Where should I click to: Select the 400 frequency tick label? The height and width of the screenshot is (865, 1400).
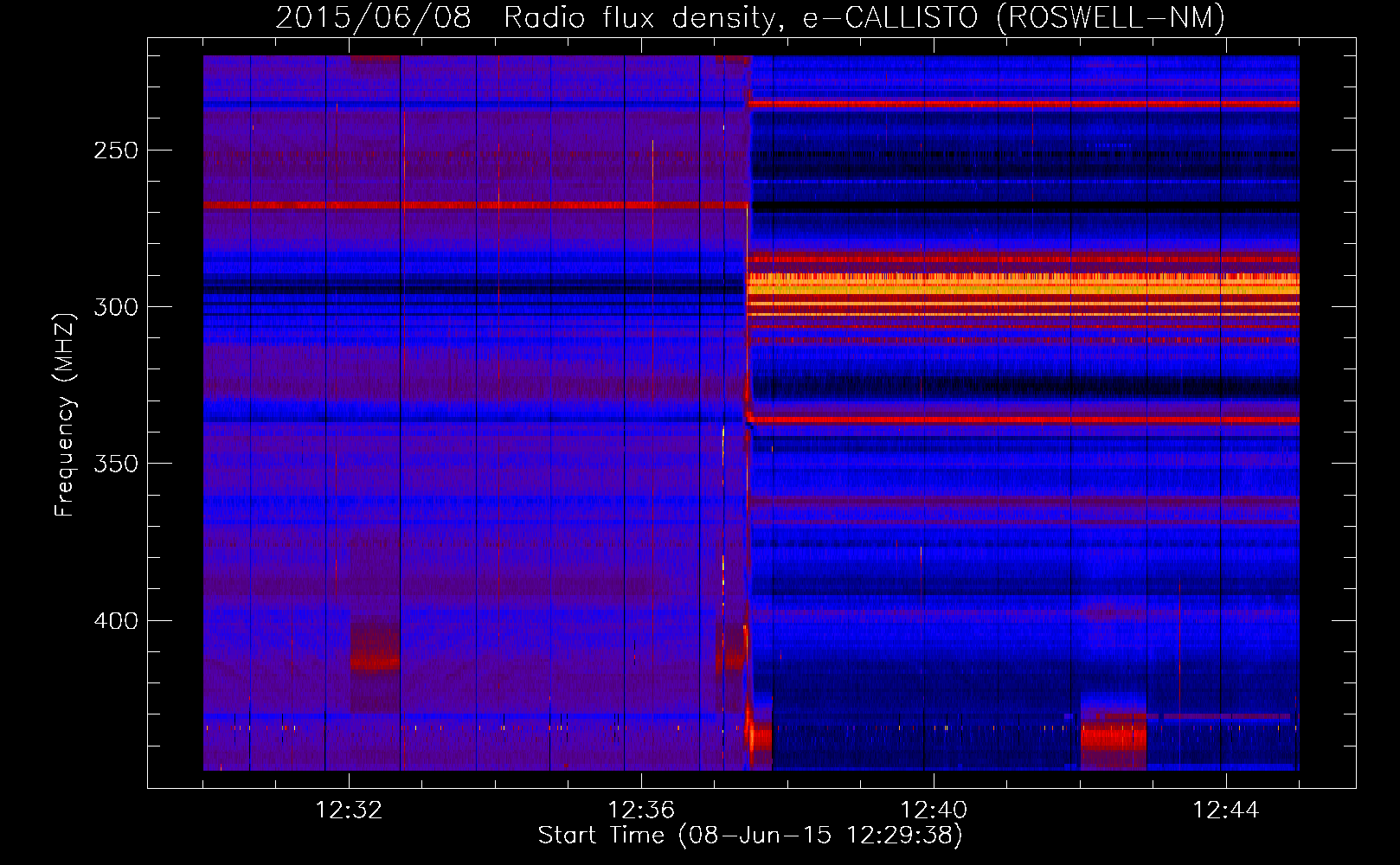(x=116, y=621)
